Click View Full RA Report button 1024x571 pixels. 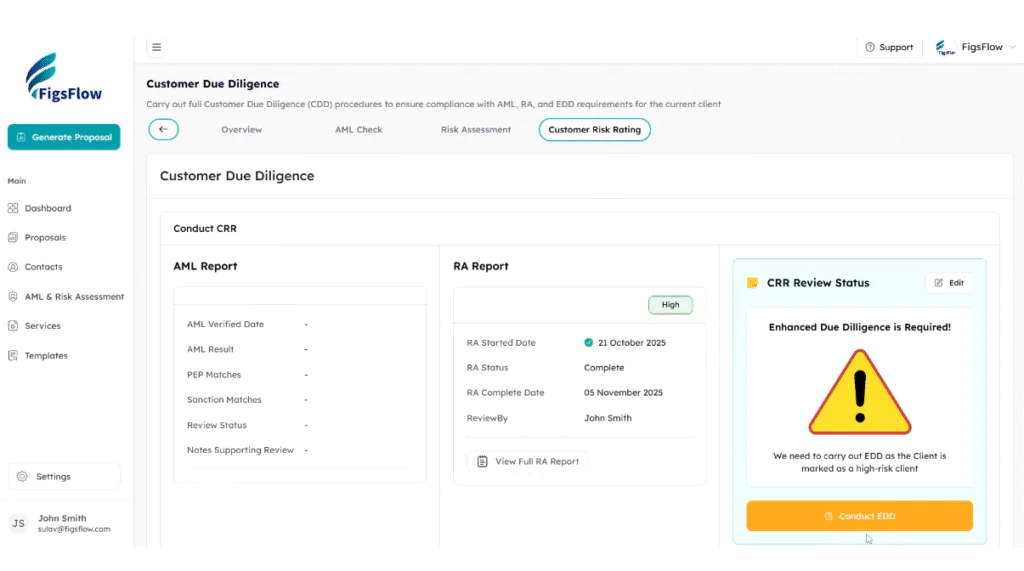(528, 462)
